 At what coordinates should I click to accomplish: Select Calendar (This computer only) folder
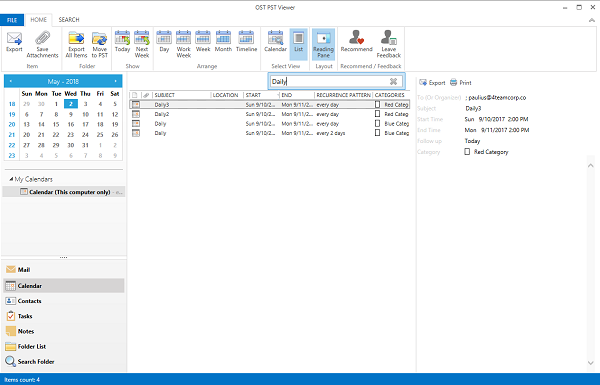(65, 192)
